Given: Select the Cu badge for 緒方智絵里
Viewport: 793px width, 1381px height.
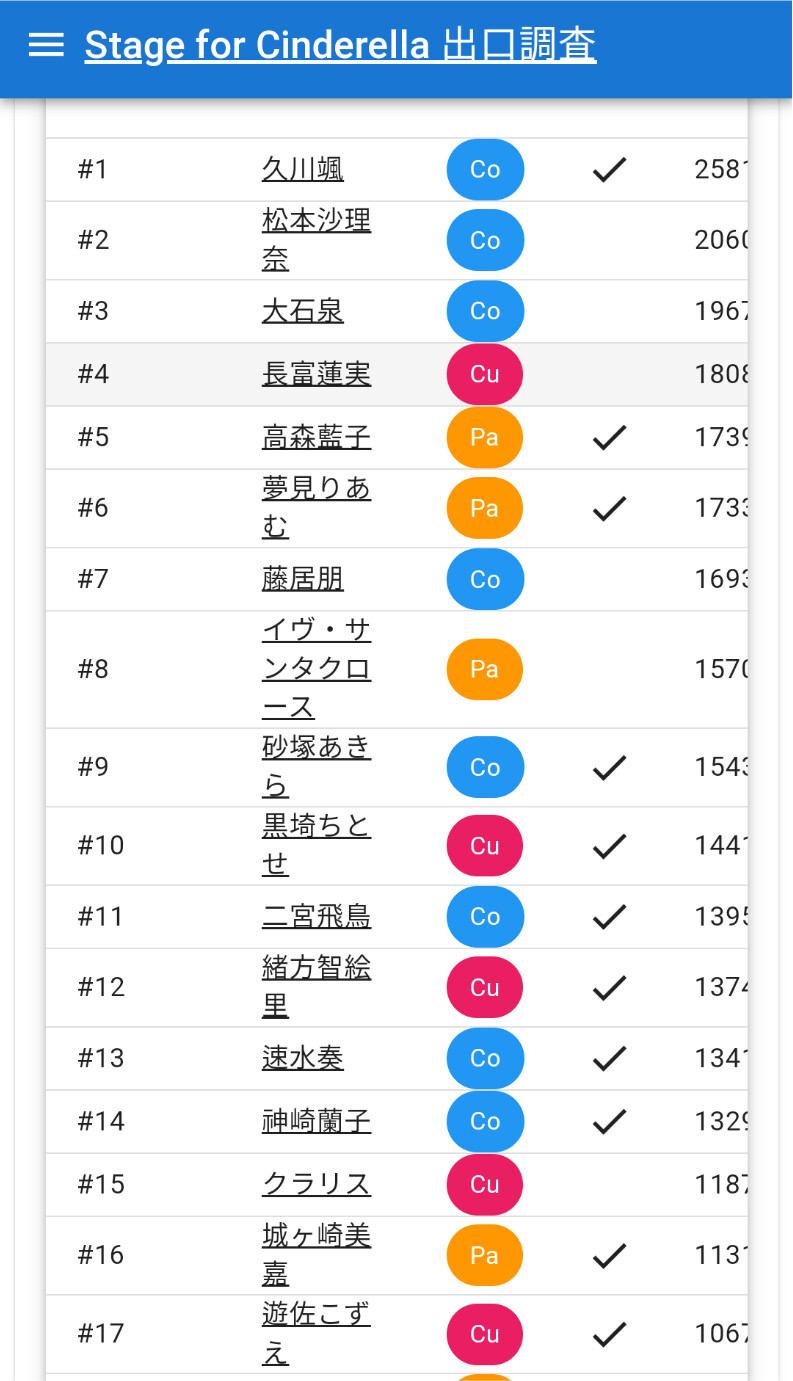Looking at the screenshot, I should tap(485, 987).
